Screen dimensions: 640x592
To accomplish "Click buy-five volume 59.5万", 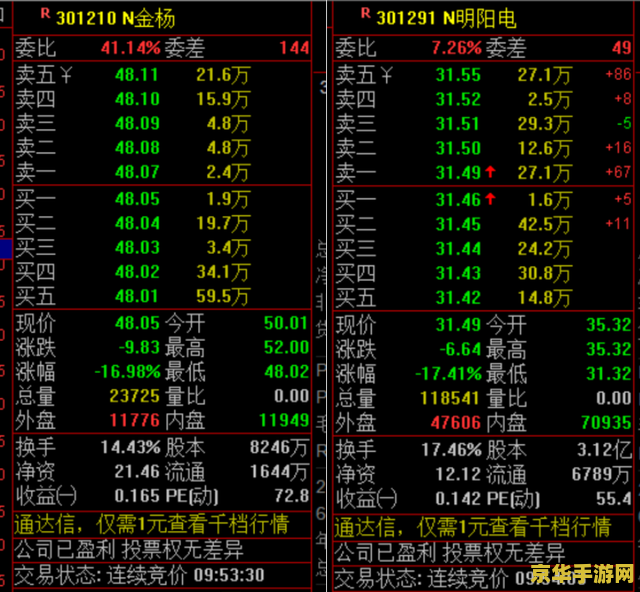I will pos(222,296).
